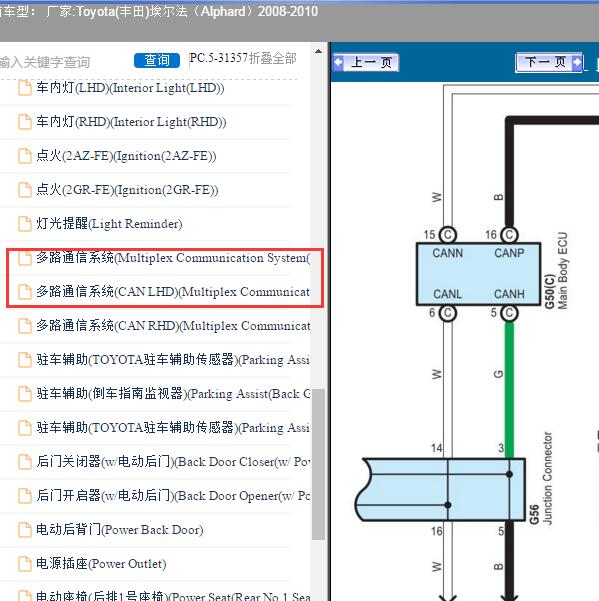Click CANL pin 6 connector circle
The height and width of the screenshot is (601, 599).
pyautogui.click(x=447, y=313)
